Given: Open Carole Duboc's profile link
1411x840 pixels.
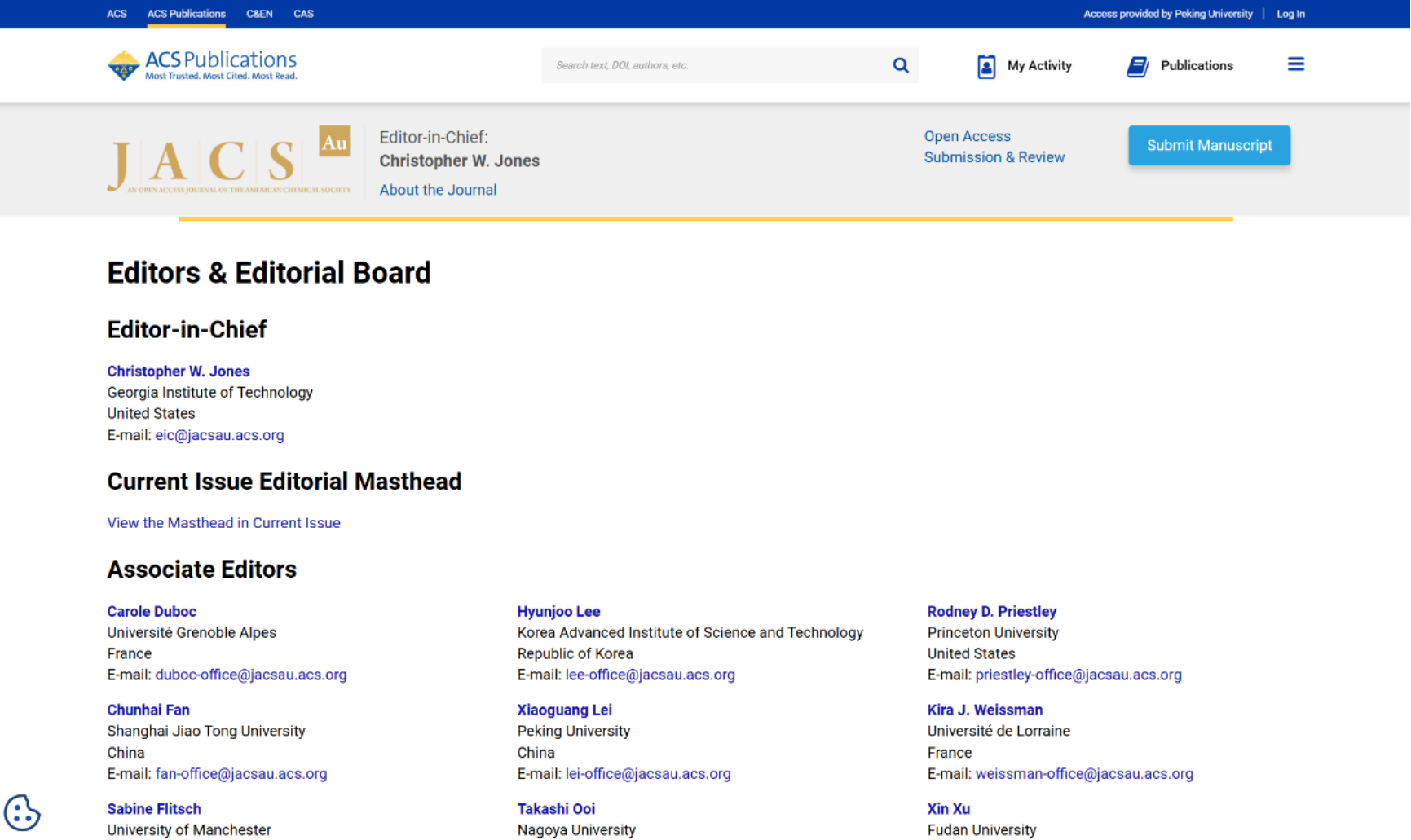Looking at the screenshot, I should tap(152, 611).
